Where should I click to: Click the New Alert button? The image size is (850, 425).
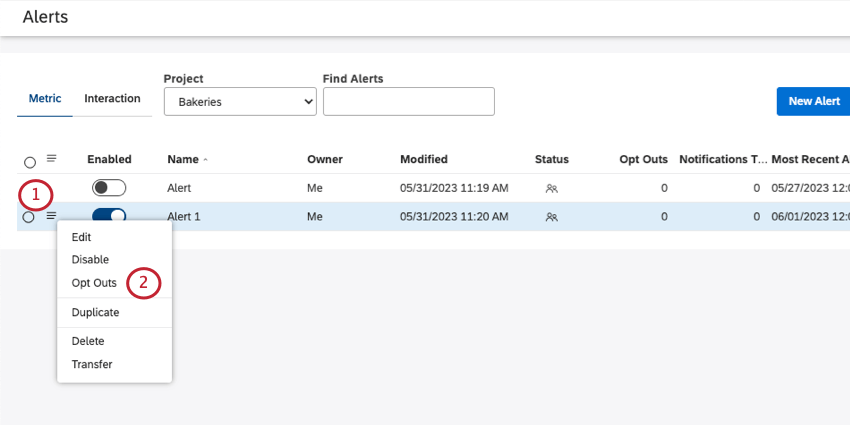813,101
